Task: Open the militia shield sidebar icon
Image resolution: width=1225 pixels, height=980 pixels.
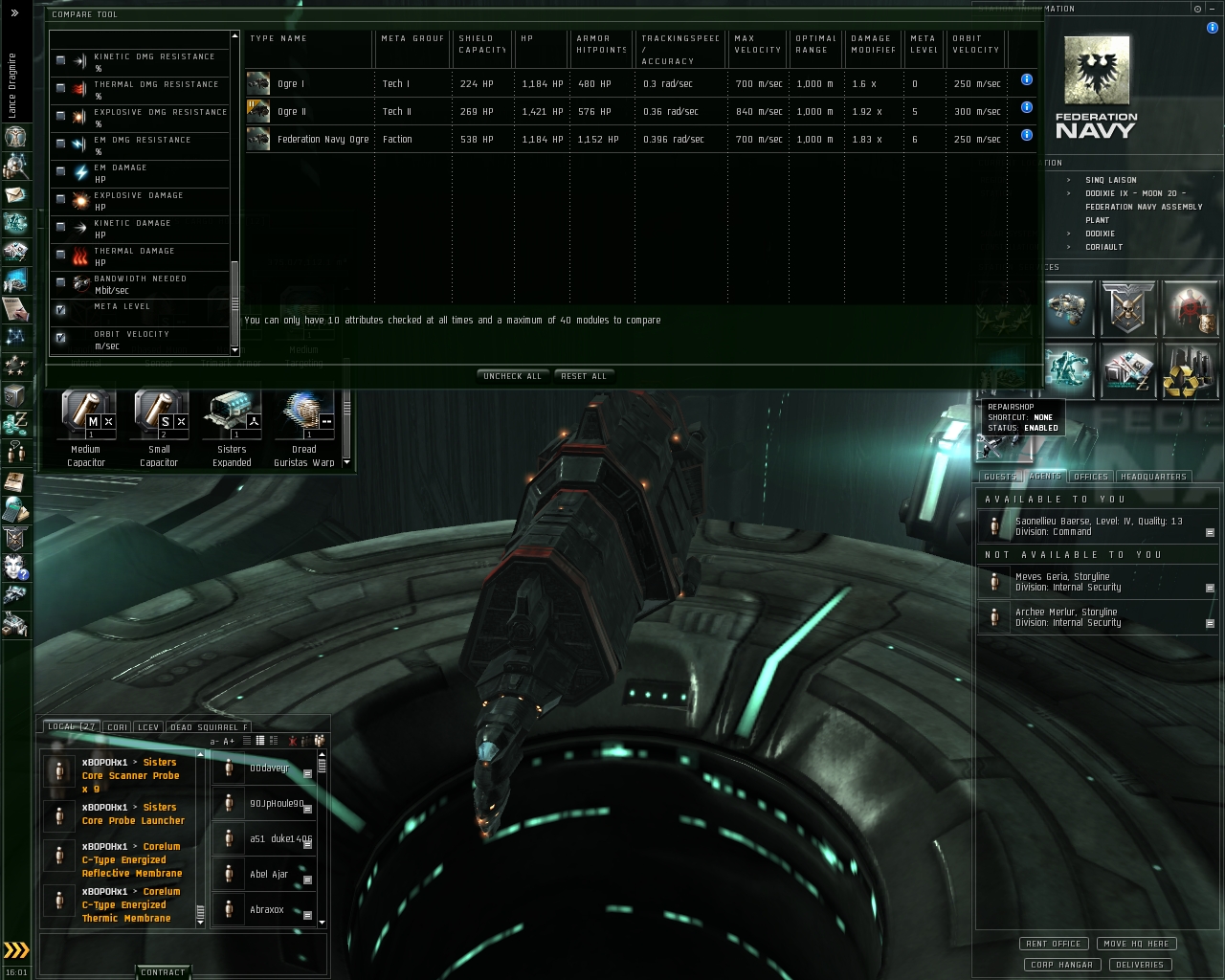Action: [x=15, y=538]
